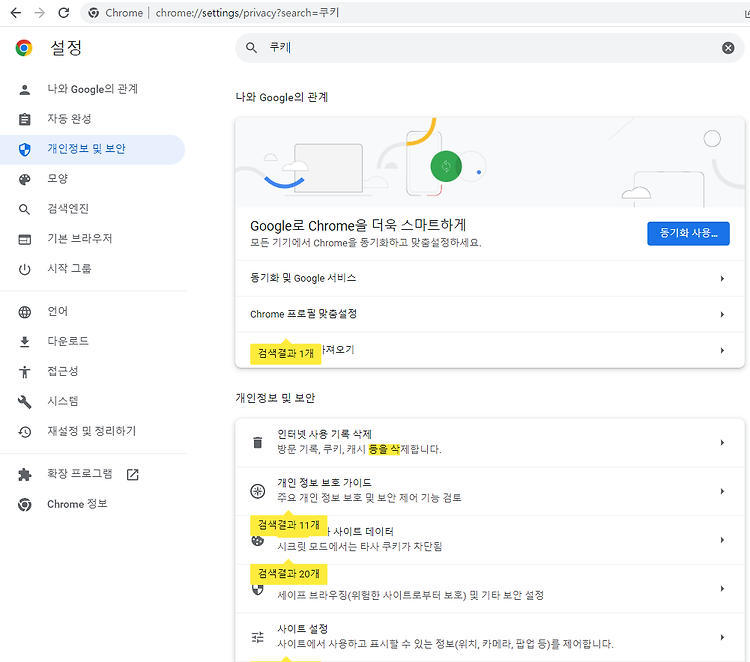Click the 시크릿 모드에서는 타사 쿠키가 차단됨 text

[360, 546]
